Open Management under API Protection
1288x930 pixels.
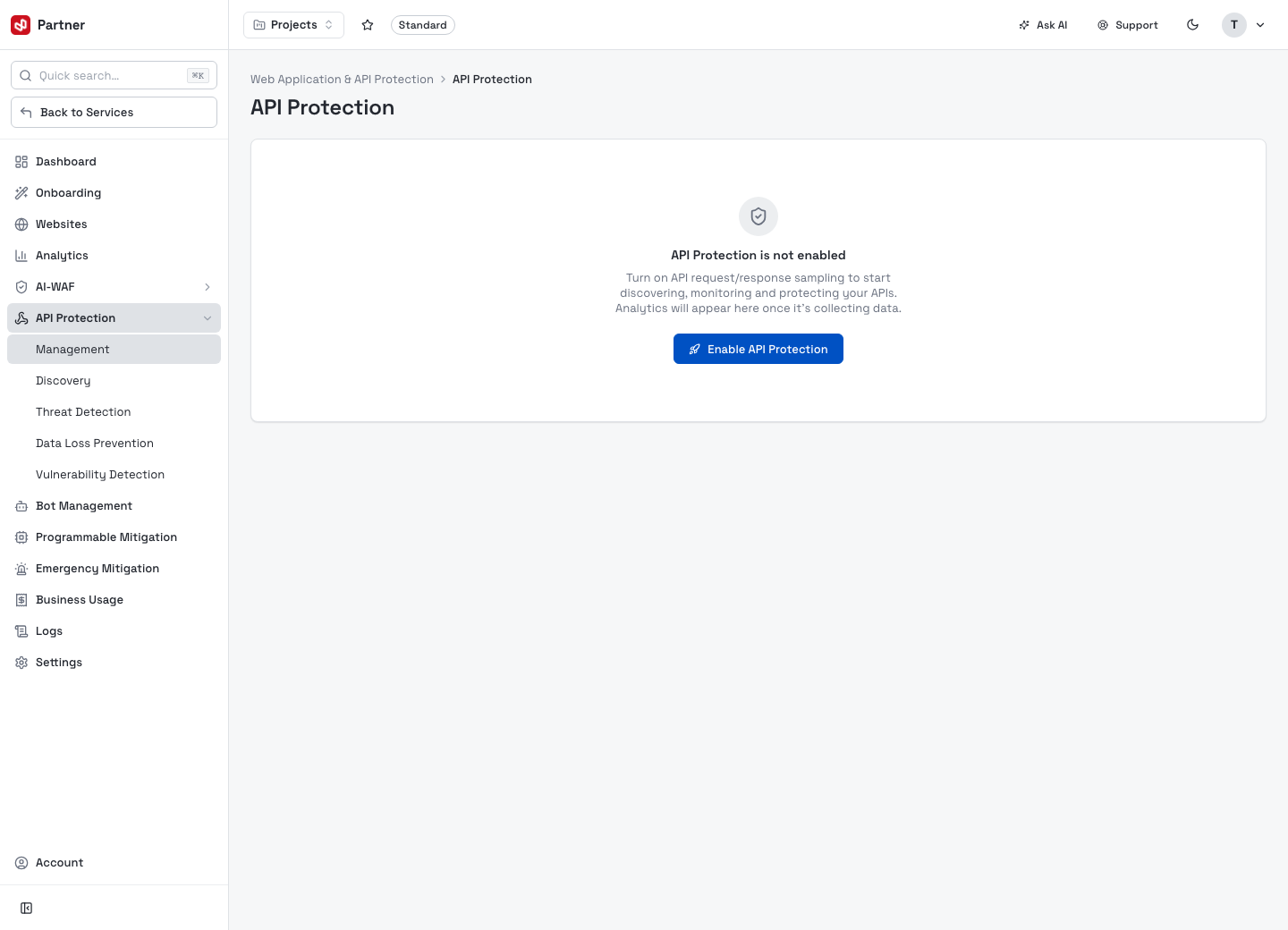(x=114, y=350)
